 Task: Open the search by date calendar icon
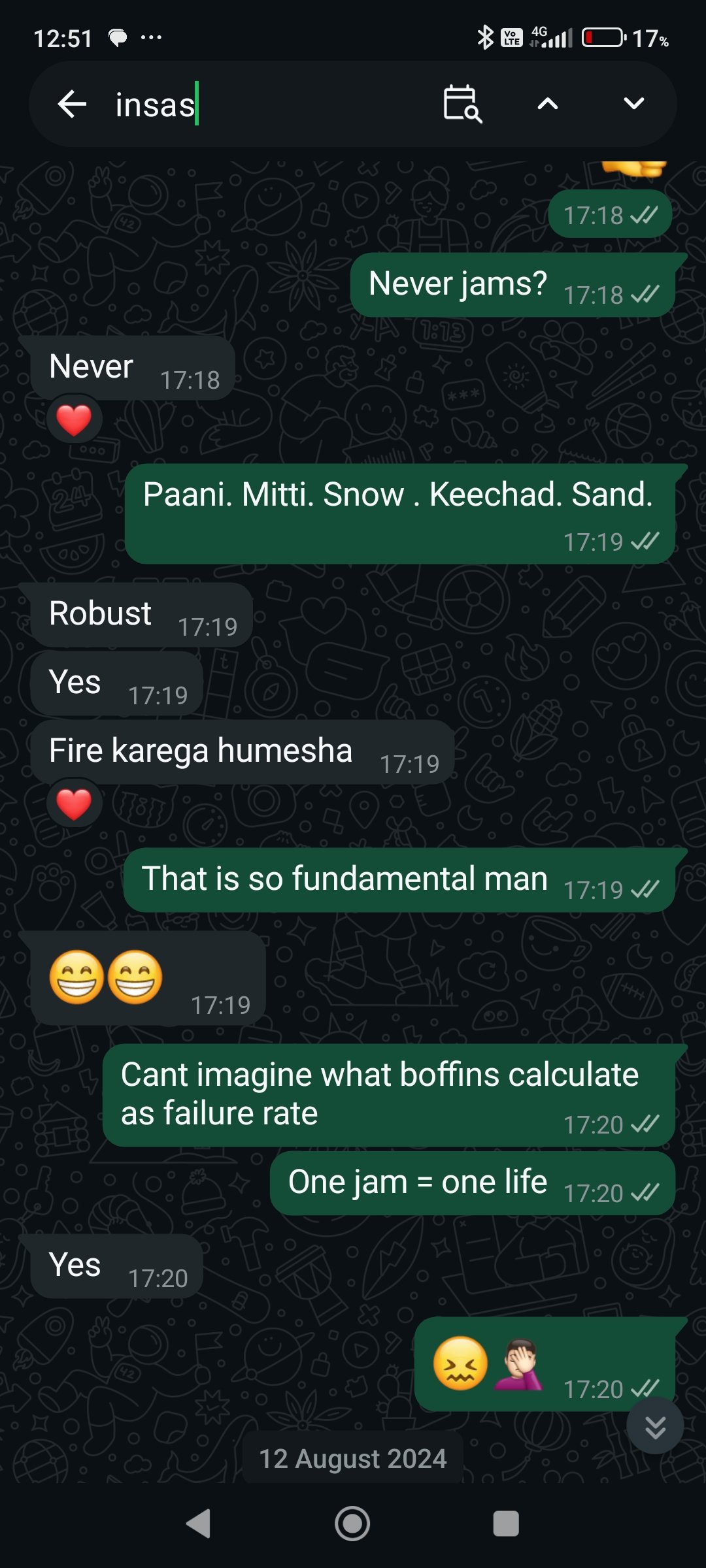tap(462, 104)
